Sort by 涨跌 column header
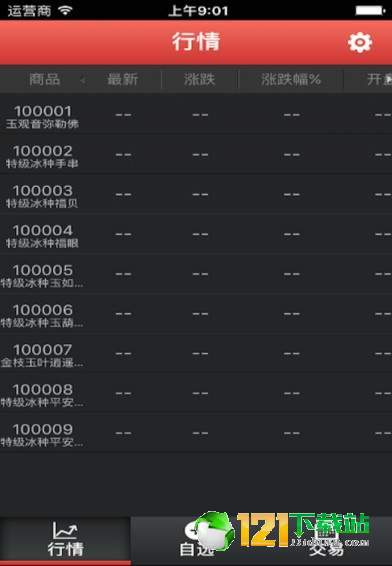The image size is (392, 566). pyautogui.click(x=199, y=79)
